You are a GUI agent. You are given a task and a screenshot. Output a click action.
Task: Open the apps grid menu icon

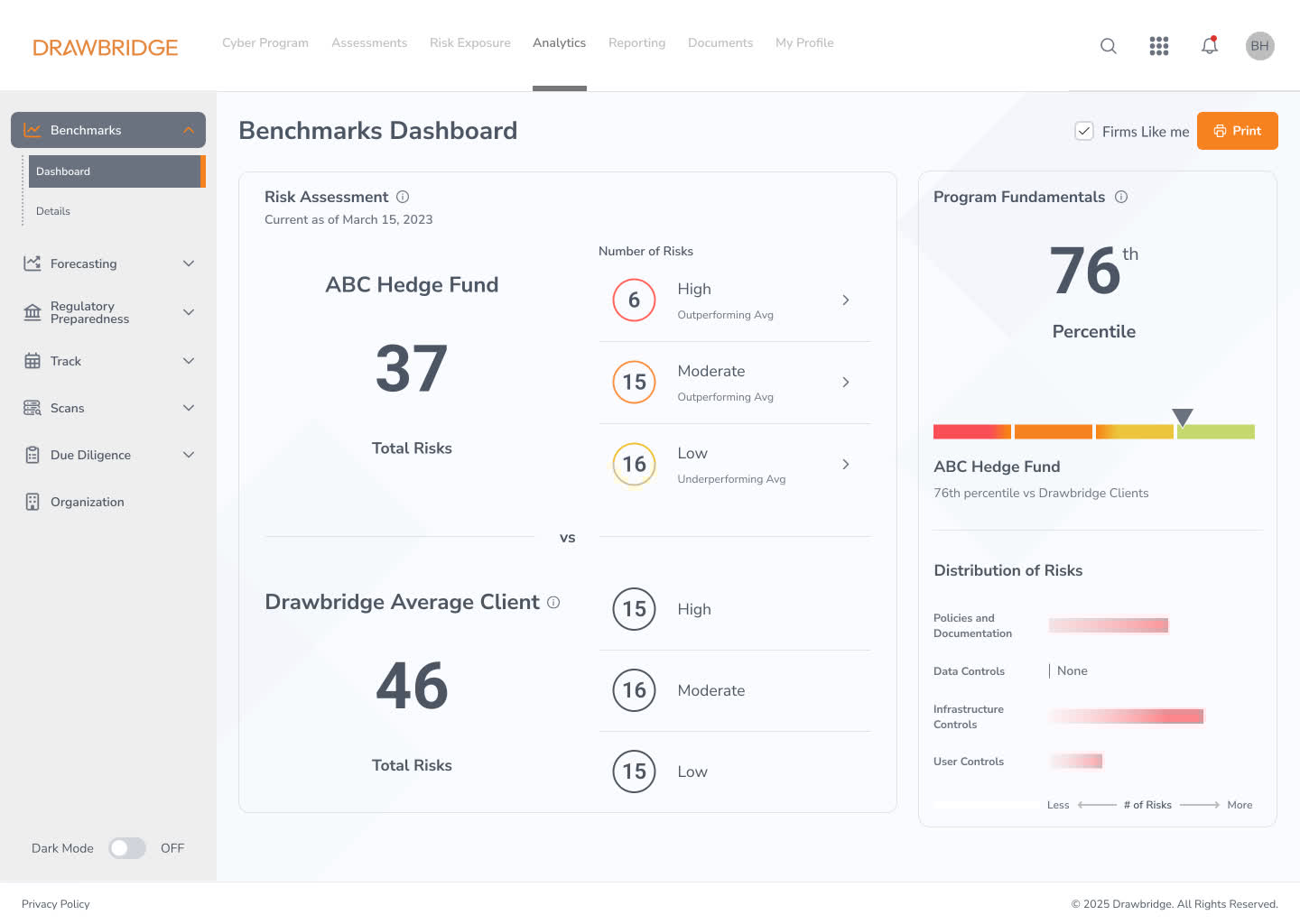point(1159,46)
